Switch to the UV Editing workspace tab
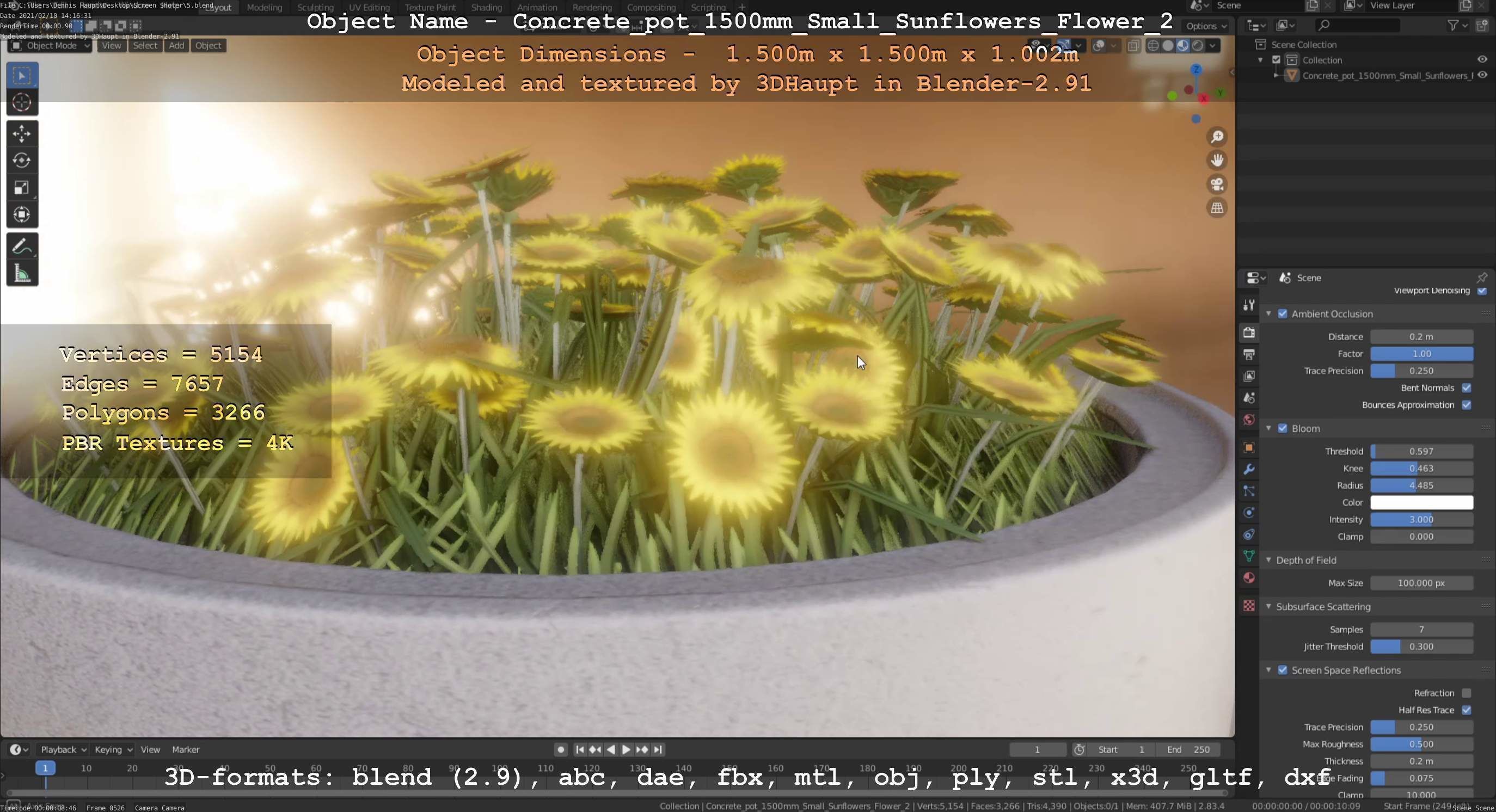This screenshot has width=1496, height=812. (x=369, y=8)
